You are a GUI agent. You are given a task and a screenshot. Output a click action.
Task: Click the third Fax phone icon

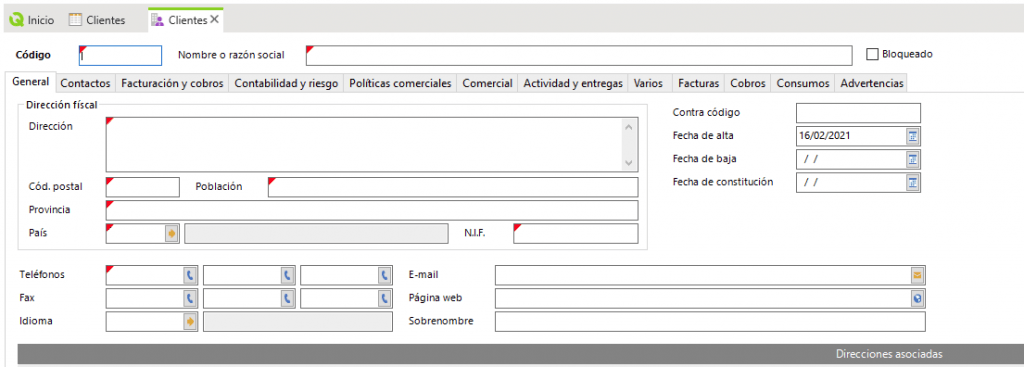pyautogui.click(x=385, y=298)
